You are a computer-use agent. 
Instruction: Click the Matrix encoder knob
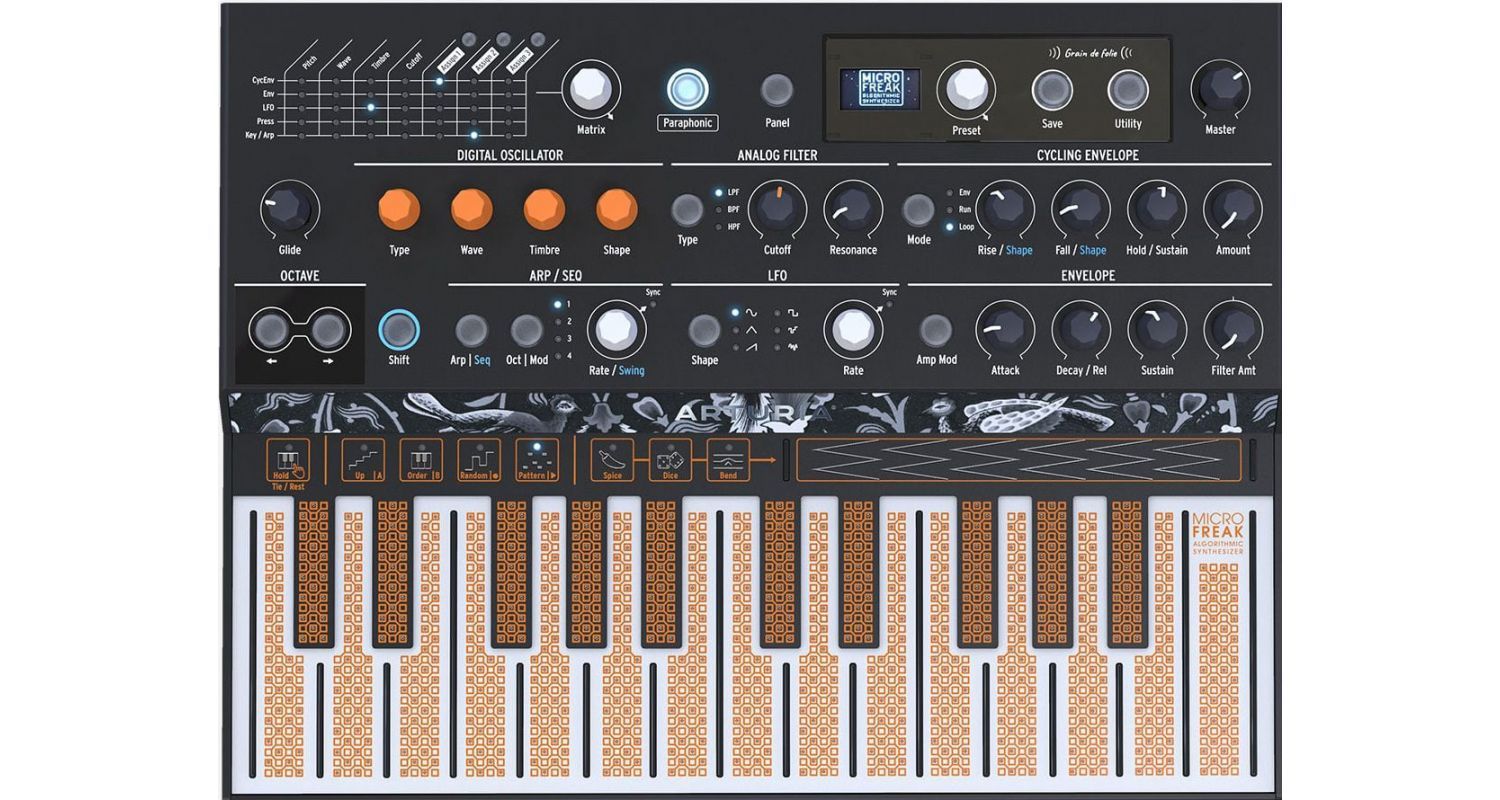click(591, 90)
